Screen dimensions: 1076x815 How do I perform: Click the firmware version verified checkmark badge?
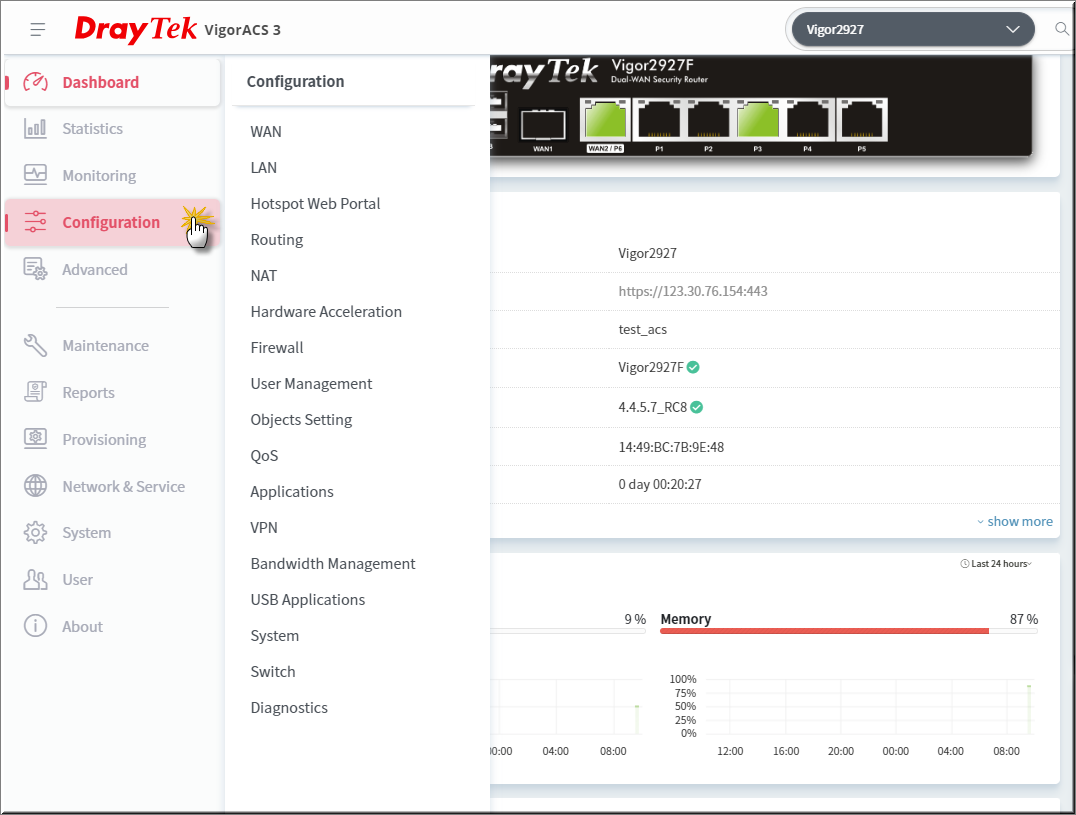[x=697, y=407]
